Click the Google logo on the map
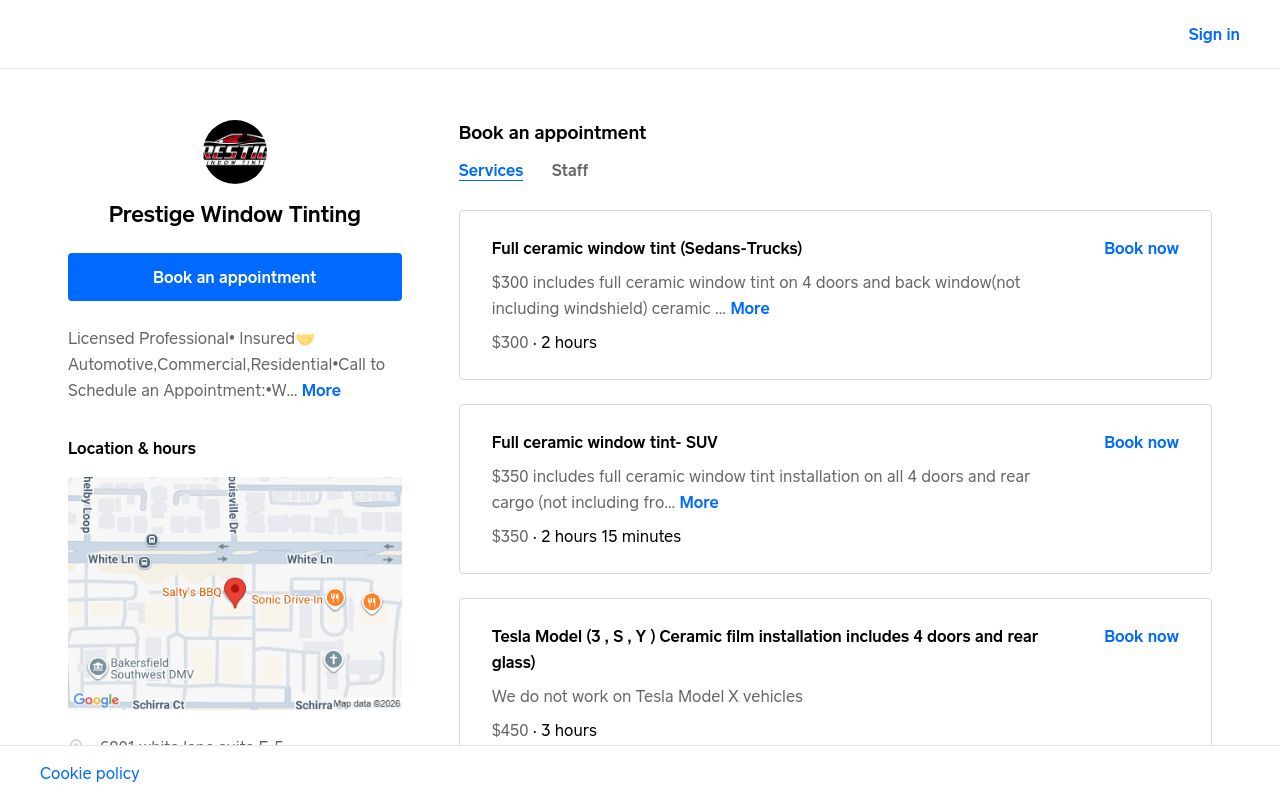The width and height of the screenshot is (1280, 800). pyautogui.click(x=96, y=700)
